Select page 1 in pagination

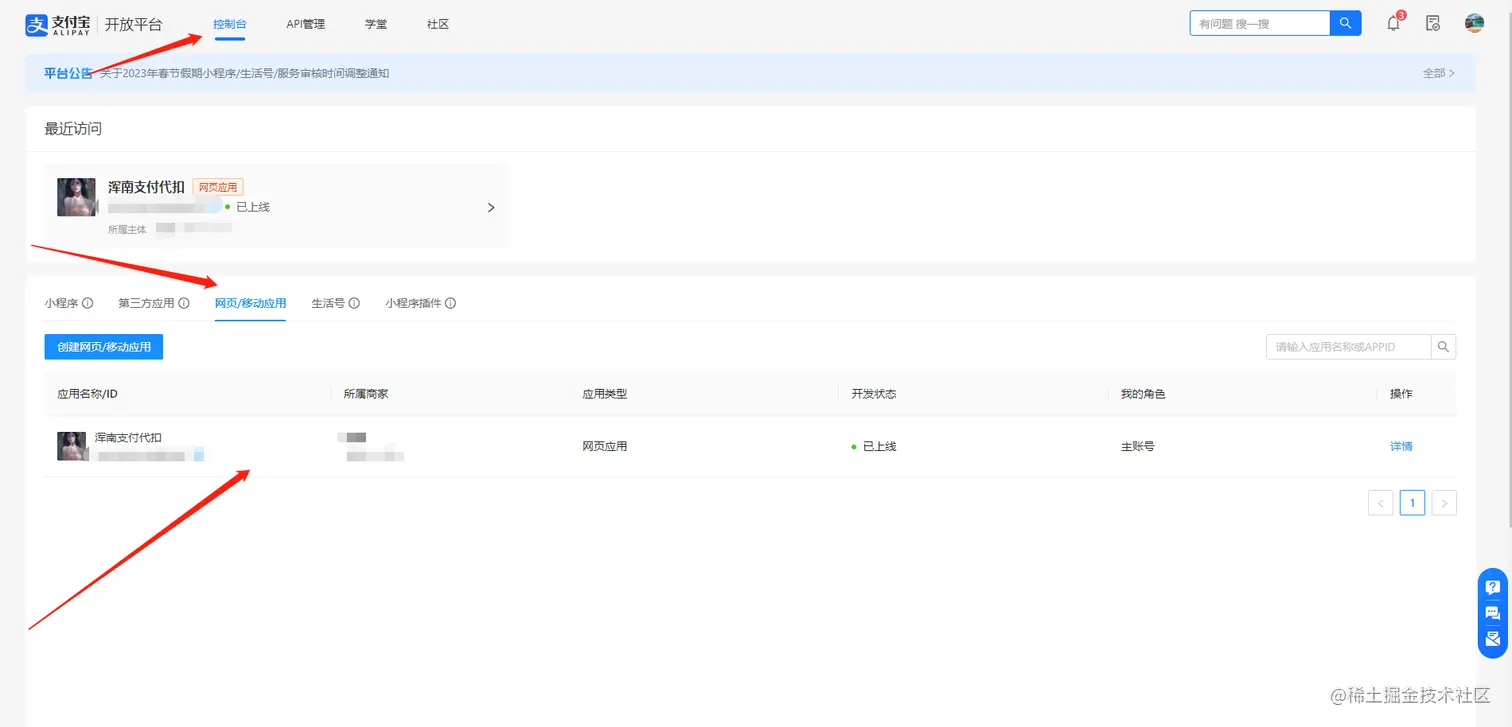[1412, 503]
